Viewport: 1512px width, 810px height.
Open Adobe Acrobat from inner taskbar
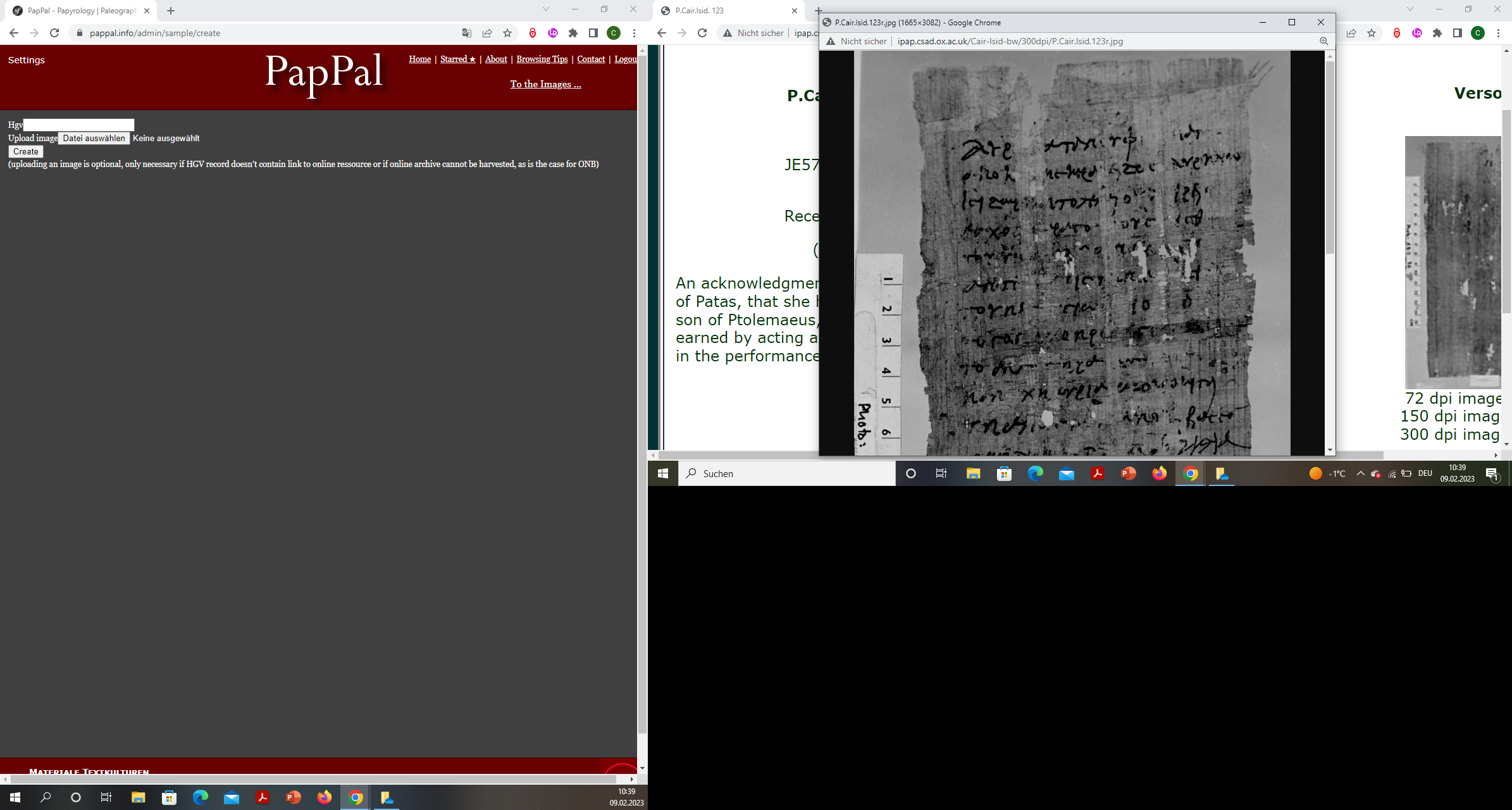coord(1097,473)
